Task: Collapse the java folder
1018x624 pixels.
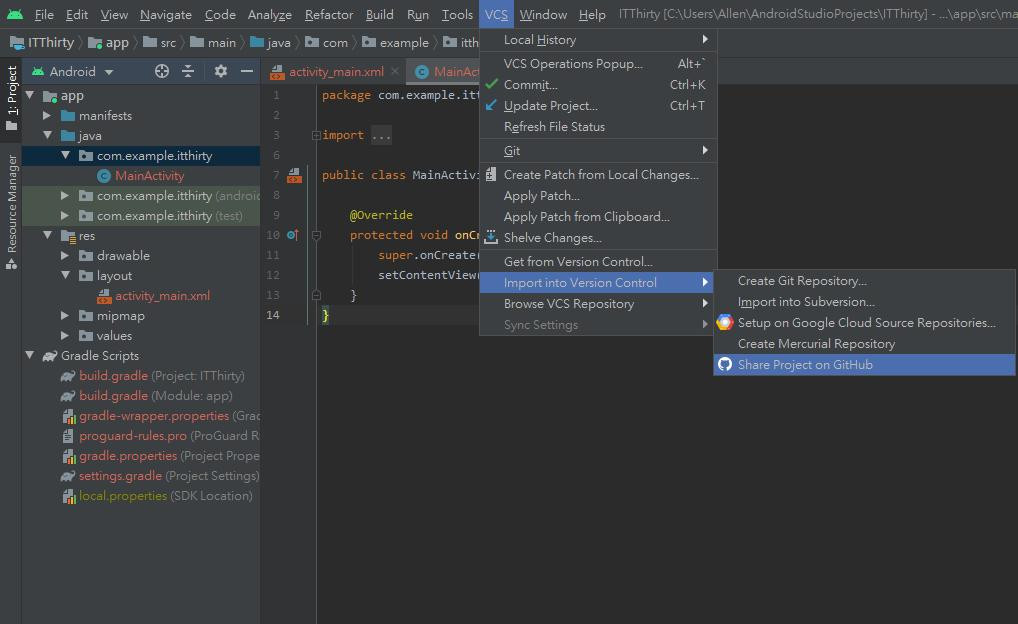Action: coord(47,136)
